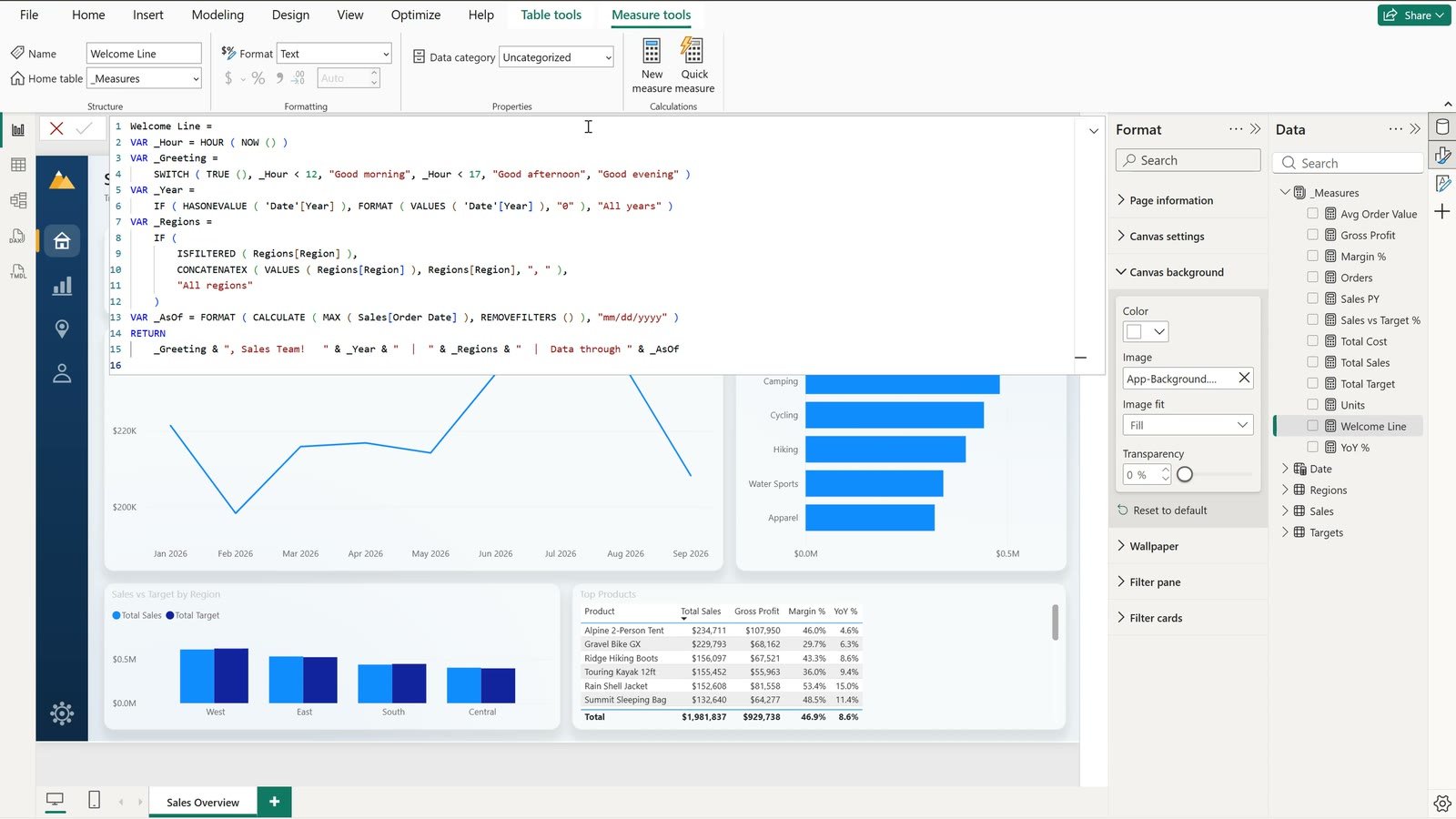Expand the Sales table in Data pane
The height and width of the screenshot is (819, 1456).
tap(1285, 511)
